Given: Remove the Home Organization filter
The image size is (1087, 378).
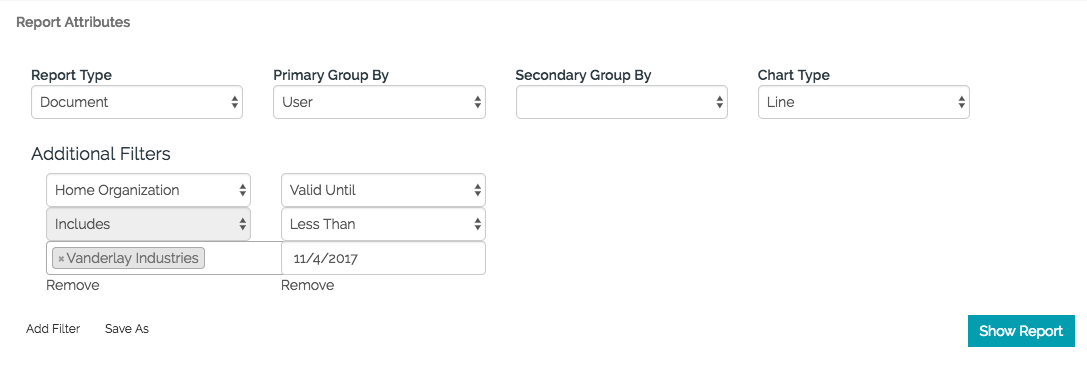Looking at the screenshot, I should point(73,285).
